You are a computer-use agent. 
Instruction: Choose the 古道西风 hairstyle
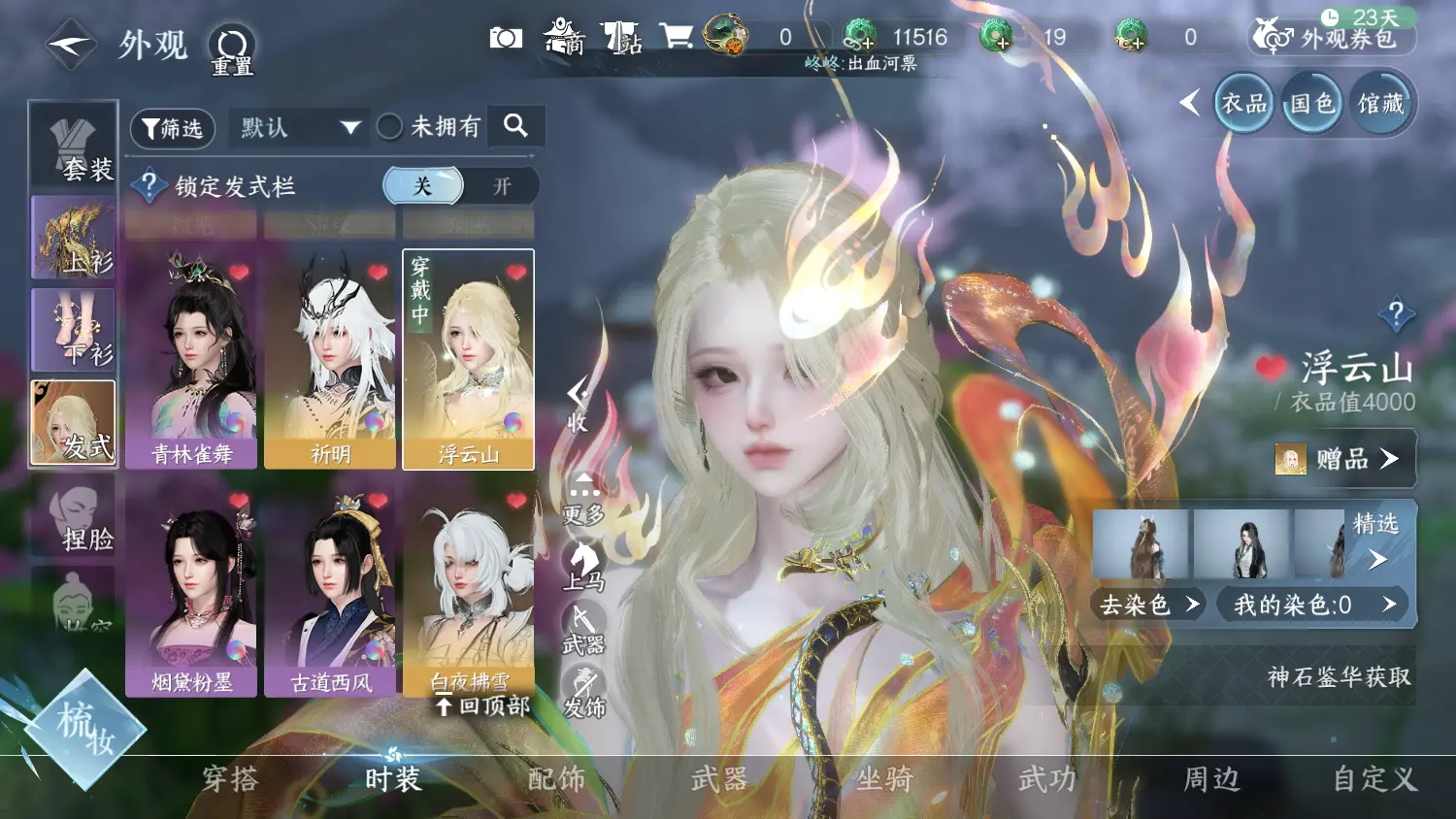(330, 588)
